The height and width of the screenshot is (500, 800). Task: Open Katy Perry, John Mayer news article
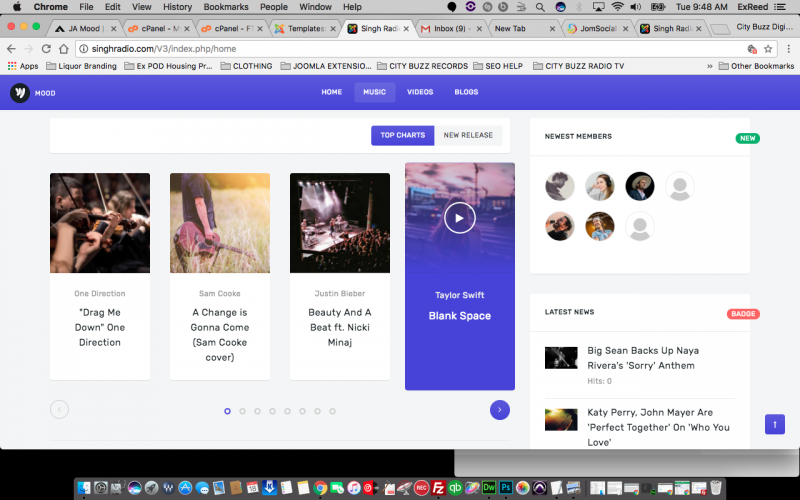[658, 427]
